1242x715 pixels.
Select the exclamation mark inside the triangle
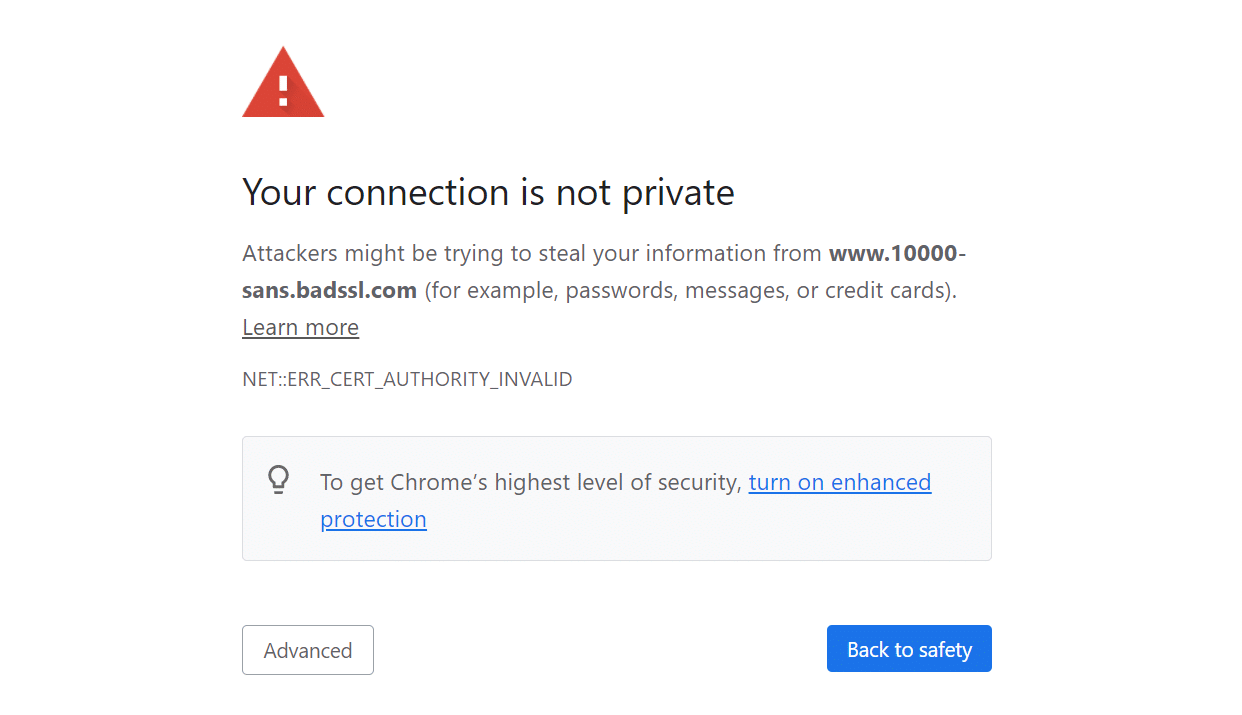pos(283,90)
